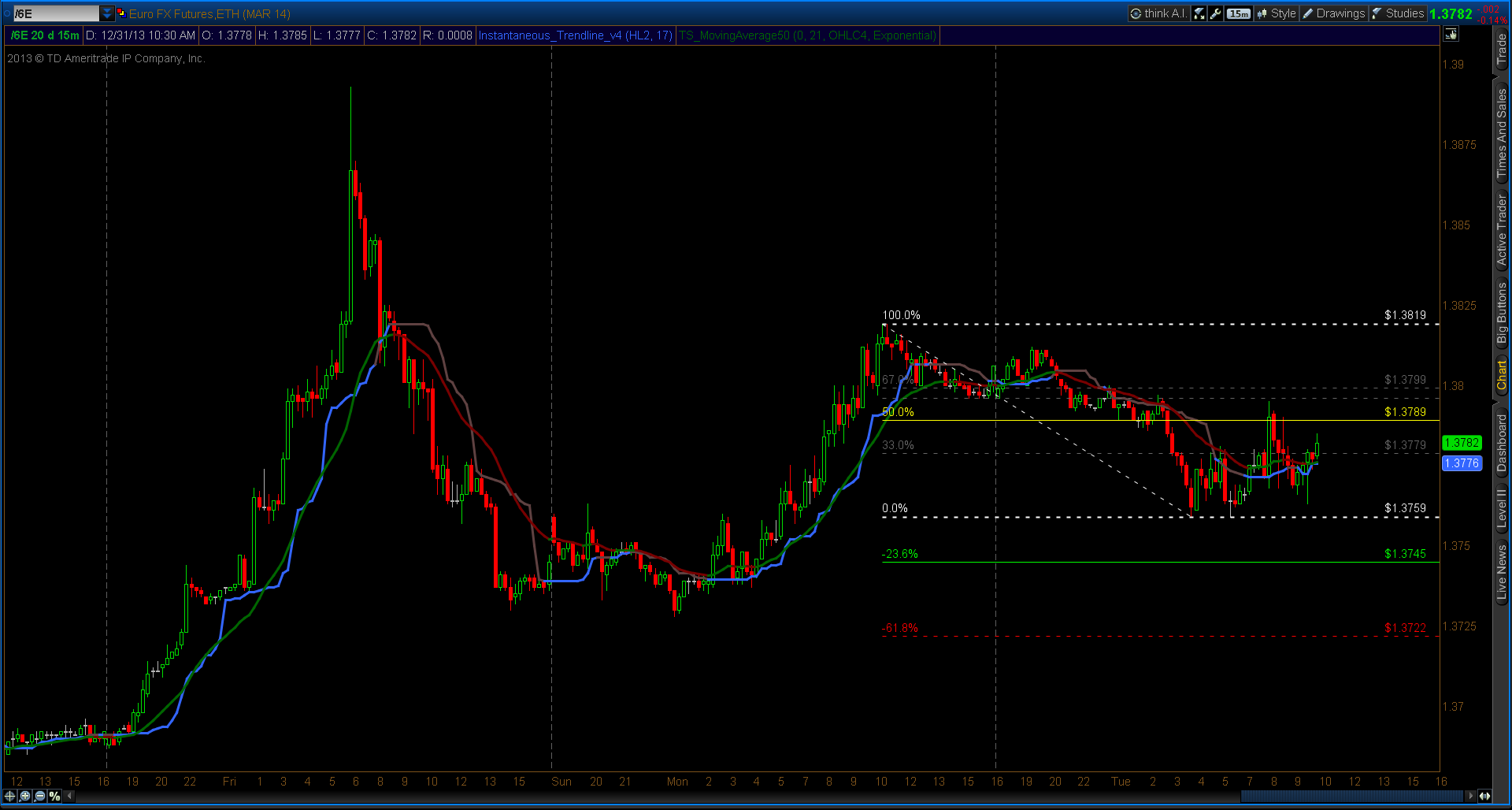Open the Drawings menu

click(x=1334, y=13)
